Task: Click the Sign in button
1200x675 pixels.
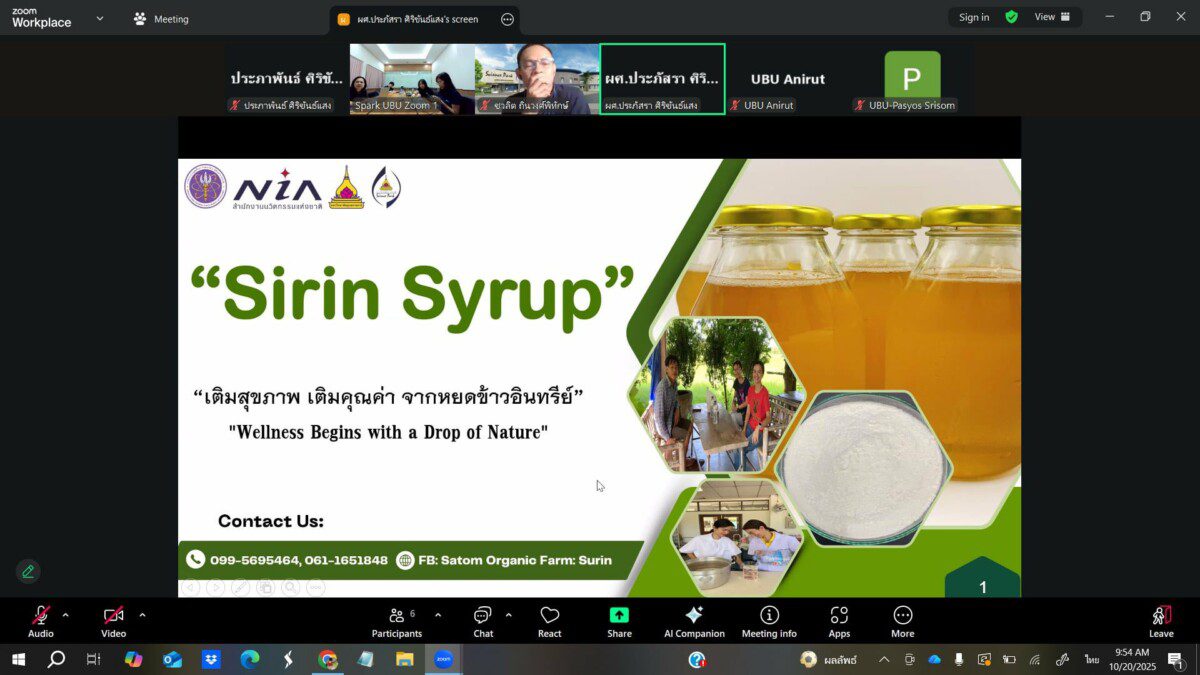Action: point(974,17)
